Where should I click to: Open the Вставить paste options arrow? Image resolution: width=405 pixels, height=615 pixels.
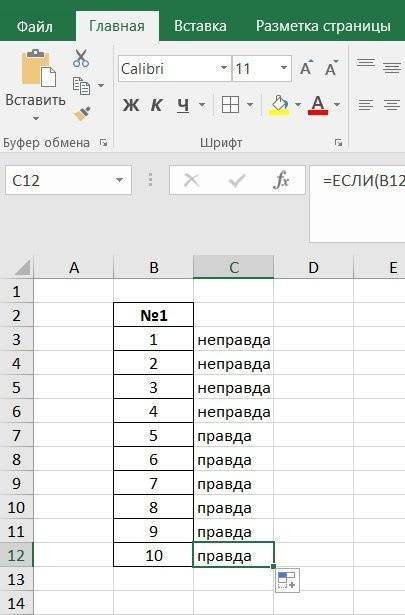coord(36,118)
